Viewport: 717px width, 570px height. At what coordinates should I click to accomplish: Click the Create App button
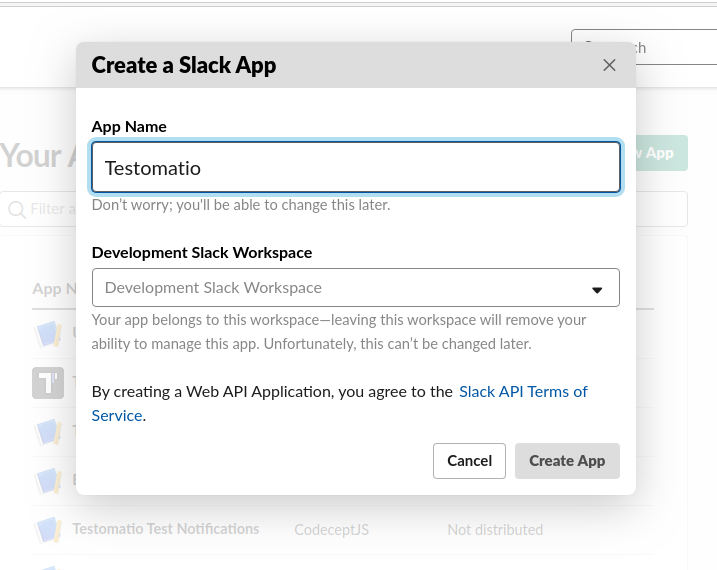click(x=567, y=461)
